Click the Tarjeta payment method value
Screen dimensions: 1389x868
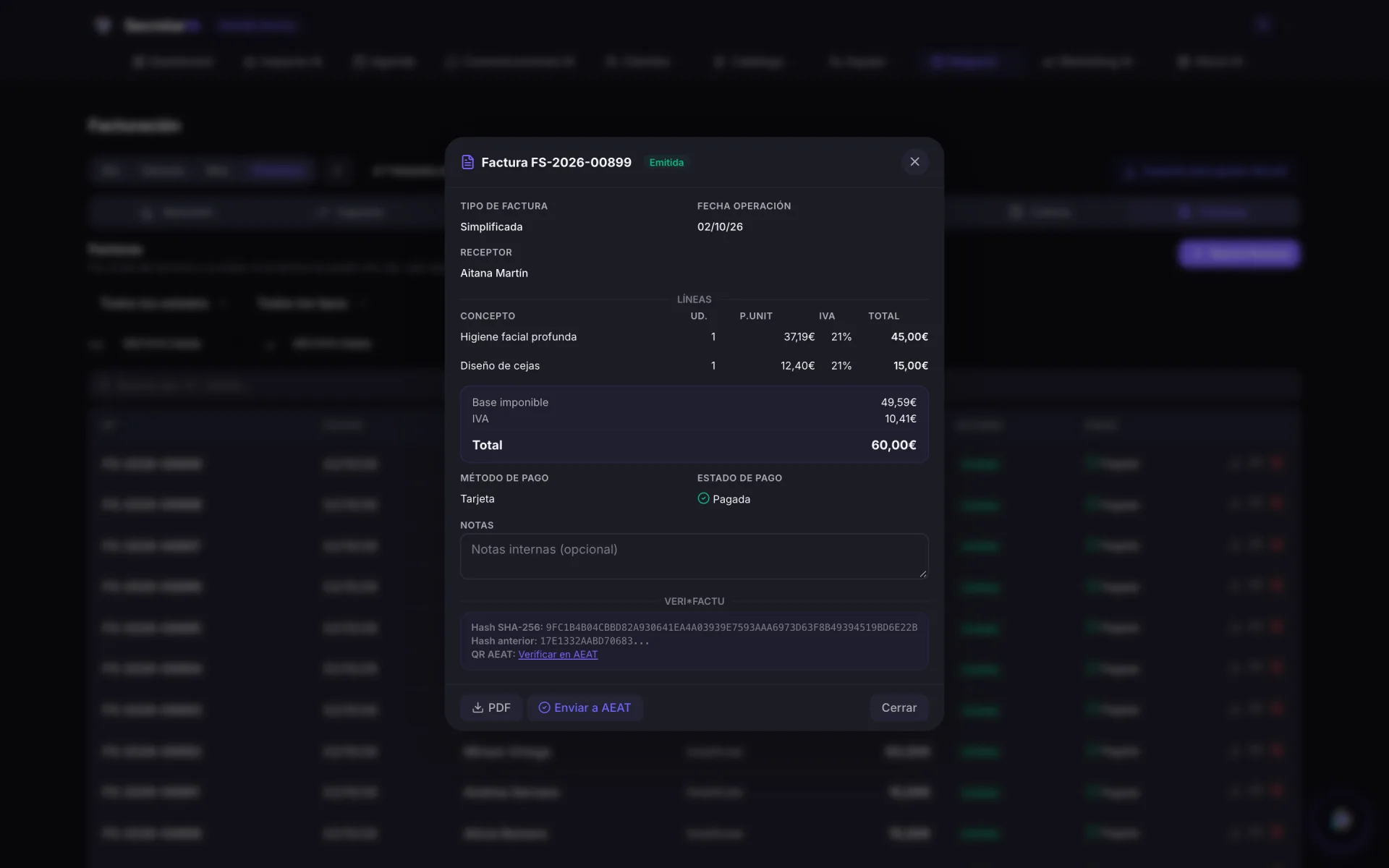point(477,499)
